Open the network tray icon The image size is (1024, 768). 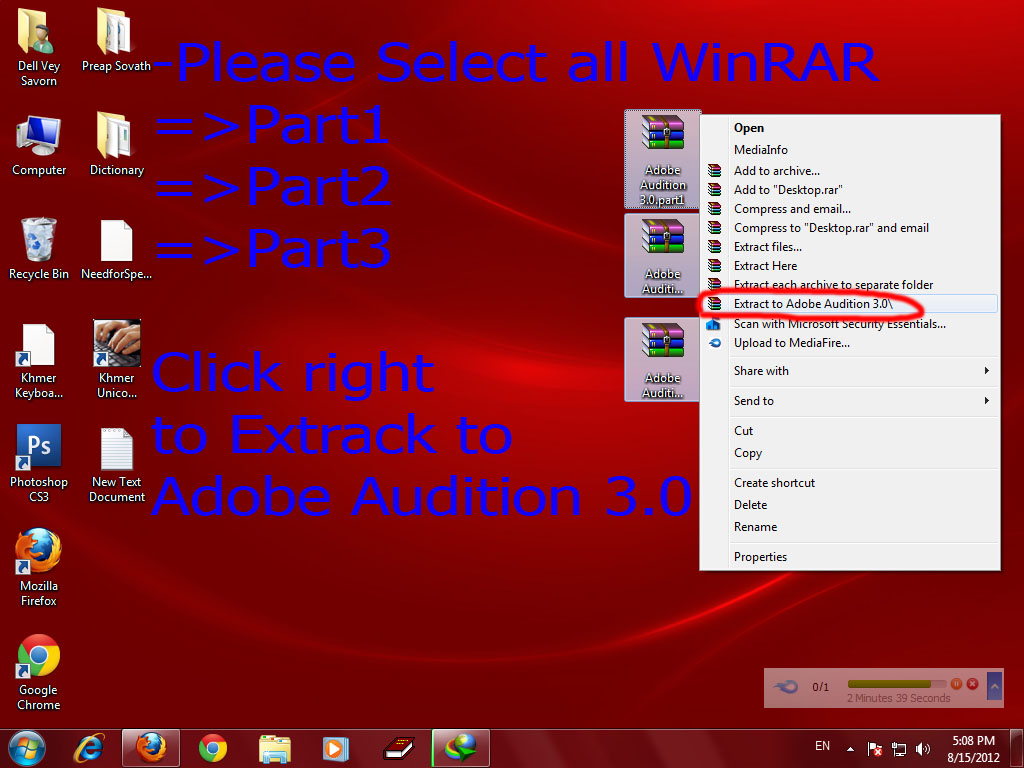point(899,748)
